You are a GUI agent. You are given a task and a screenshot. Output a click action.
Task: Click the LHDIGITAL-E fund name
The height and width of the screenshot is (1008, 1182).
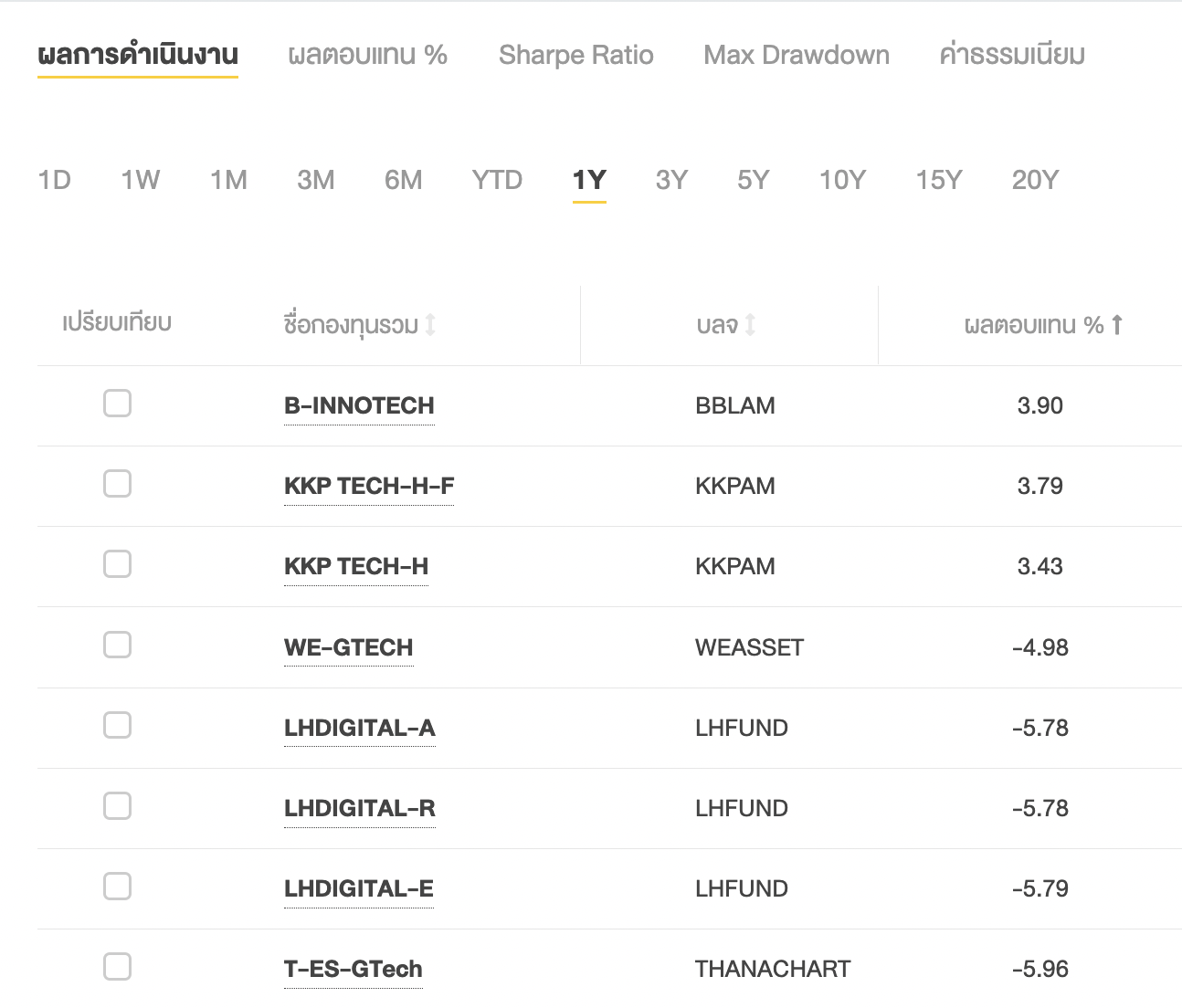(358, 888)
